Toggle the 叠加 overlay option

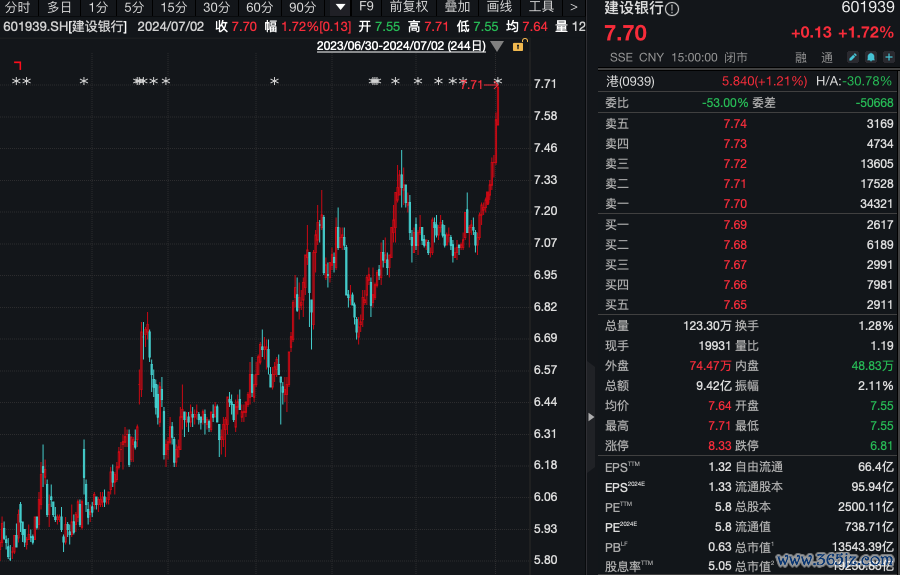(457, 7)
